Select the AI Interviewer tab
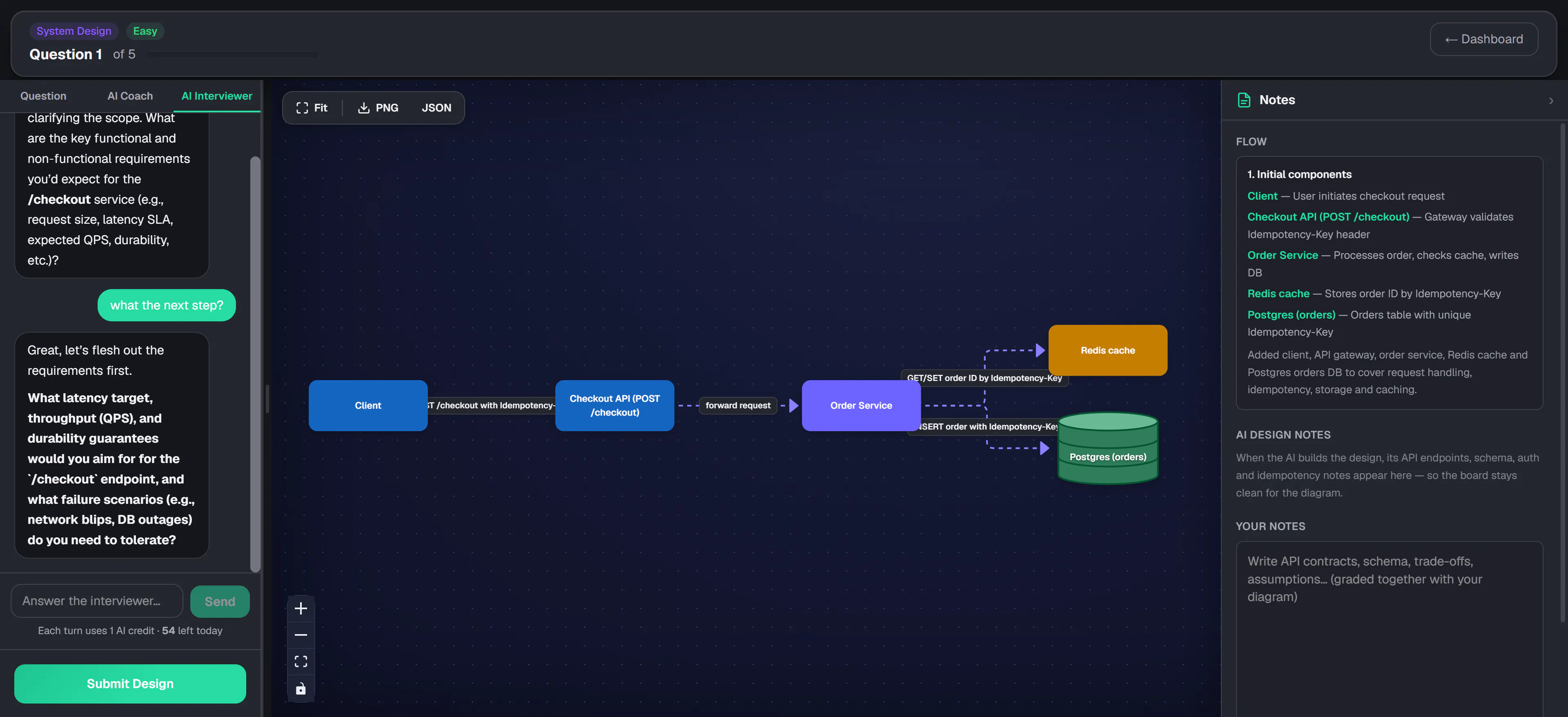1568x717 pixels. coord(217,96)
